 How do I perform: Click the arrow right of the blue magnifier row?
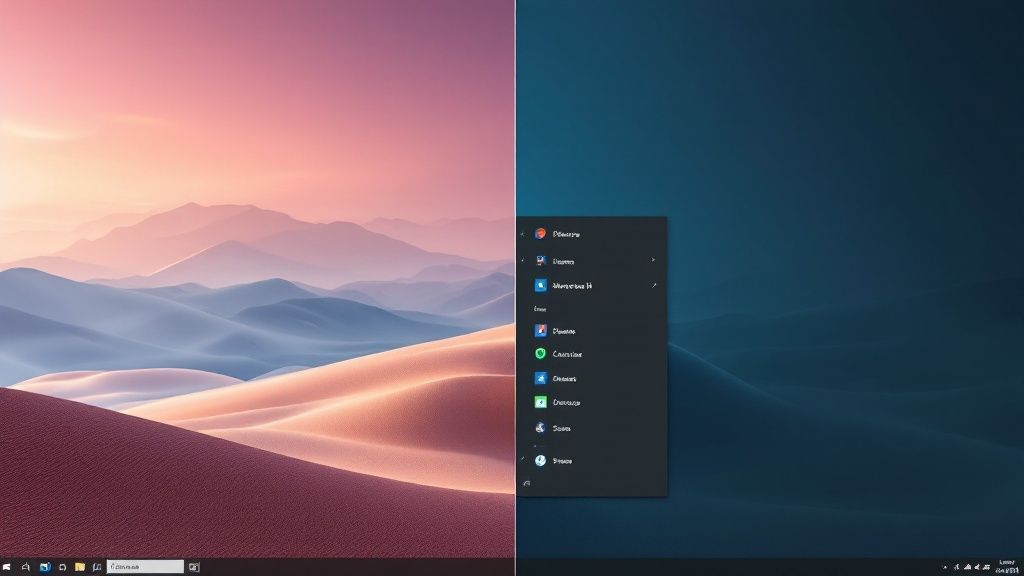654,285
